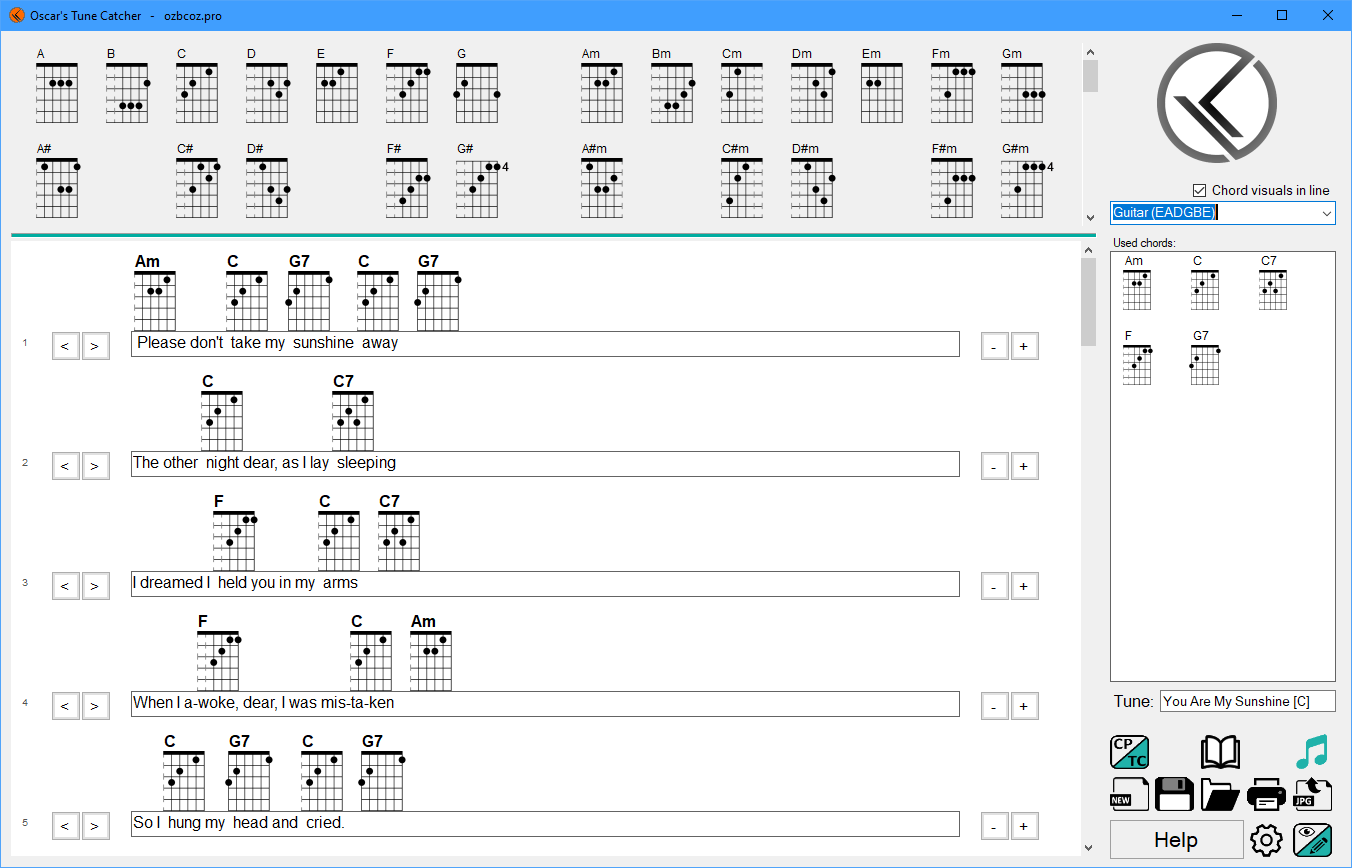The width and height of the screenshot is (1352, 868).
Task: Open a tune with folder icon
Action: click(1220, 794)
